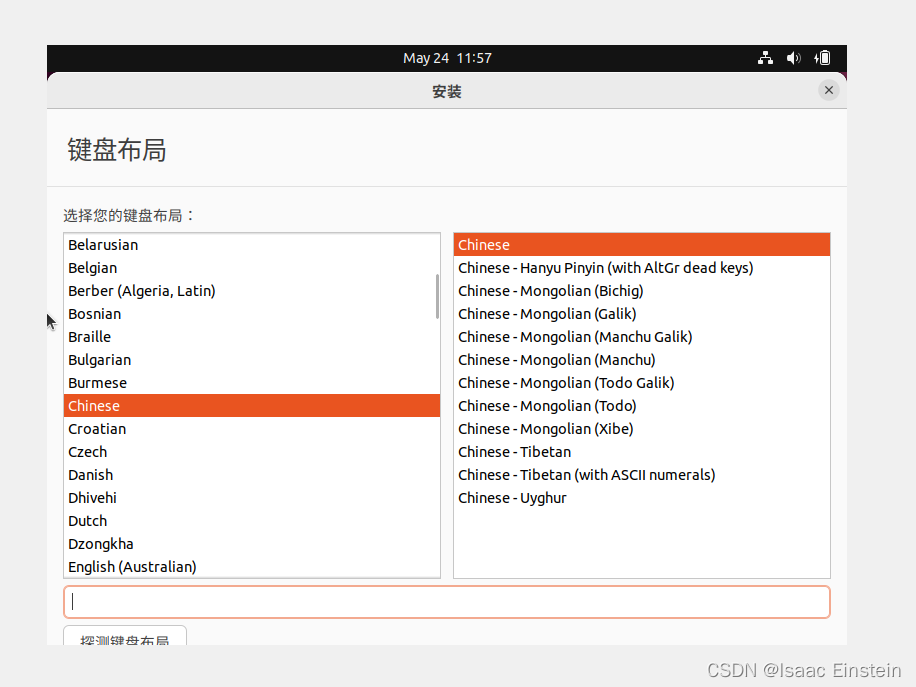Select Chinese - Mongolian (Todo) variant

pyautogui.click(x=641, y=405)
